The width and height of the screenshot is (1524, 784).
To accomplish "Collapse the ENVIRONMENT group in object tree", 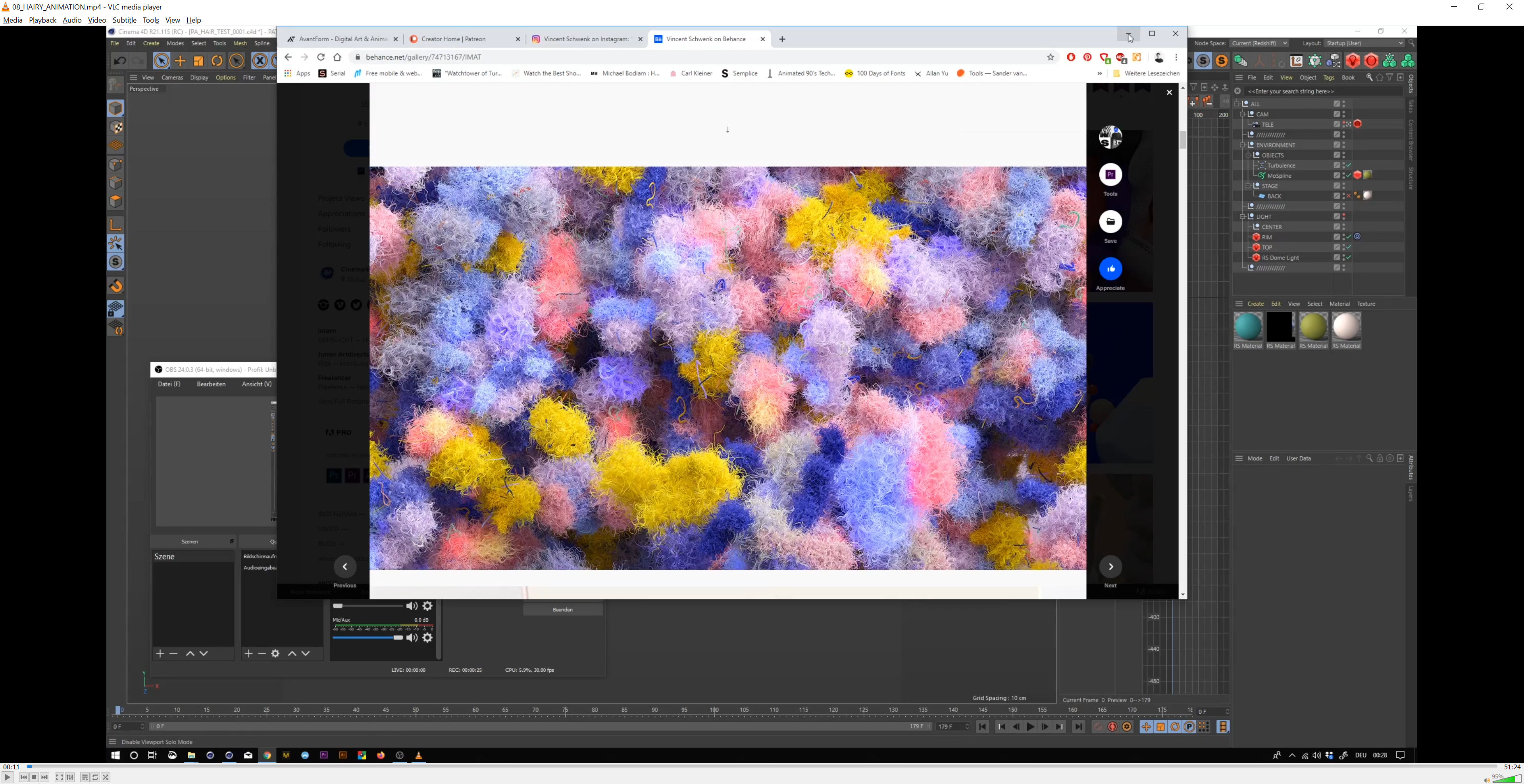I will point(1243,145).
